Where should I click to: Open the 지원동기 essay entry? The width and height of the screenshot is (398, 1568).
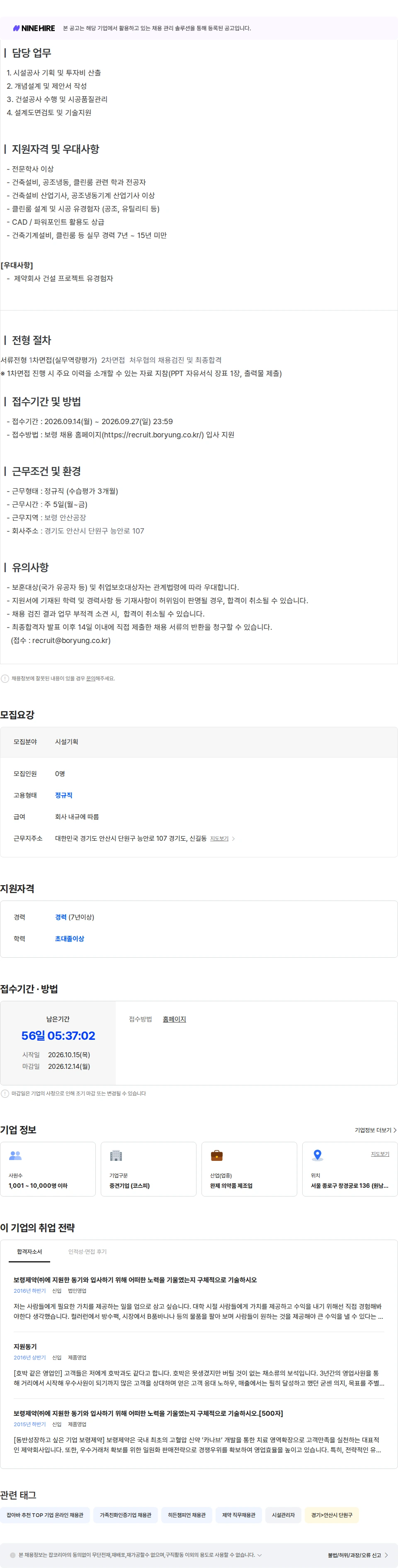coord(25,1347)
